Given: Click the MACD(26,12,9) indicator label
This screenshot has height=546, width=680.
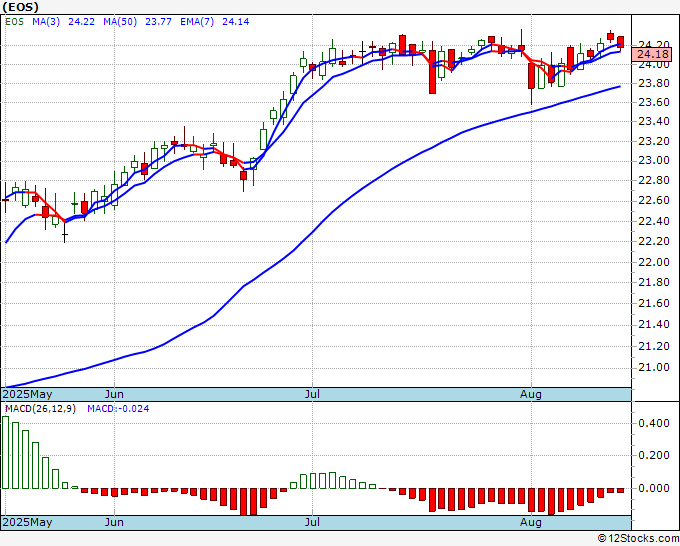Looking at the screenshot, I should 40,409.
